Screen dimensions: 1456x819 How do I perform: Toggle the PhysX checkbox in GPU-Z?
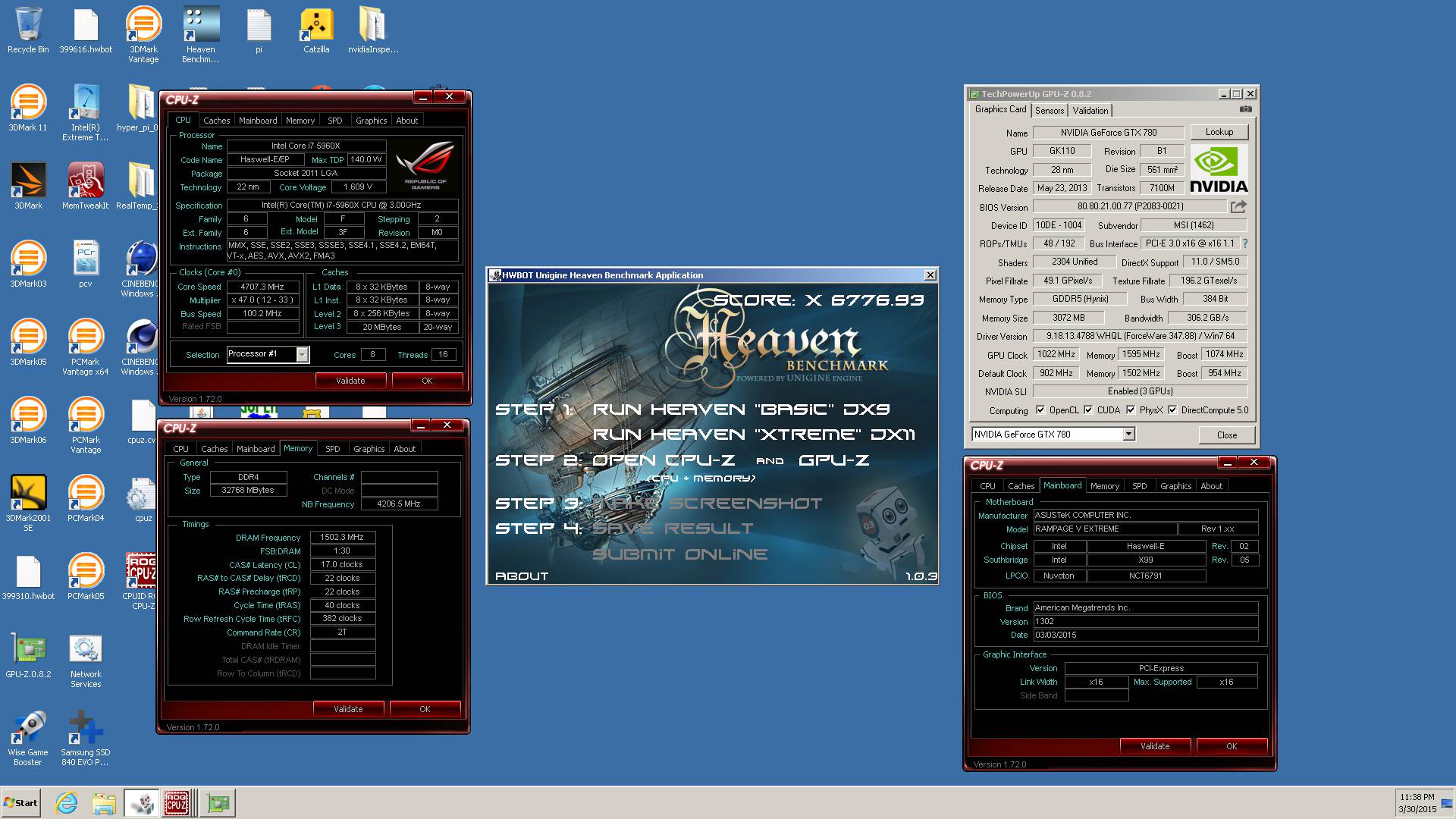coord(1131,410)
